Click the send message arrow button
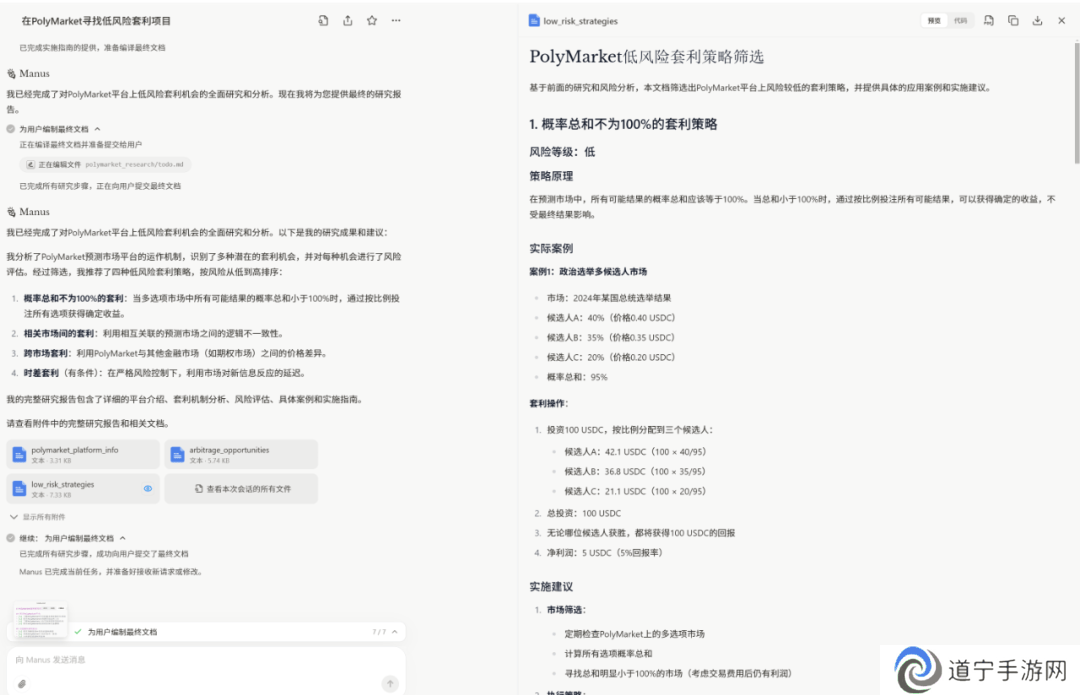1080x695 pixels. point(390,683)
